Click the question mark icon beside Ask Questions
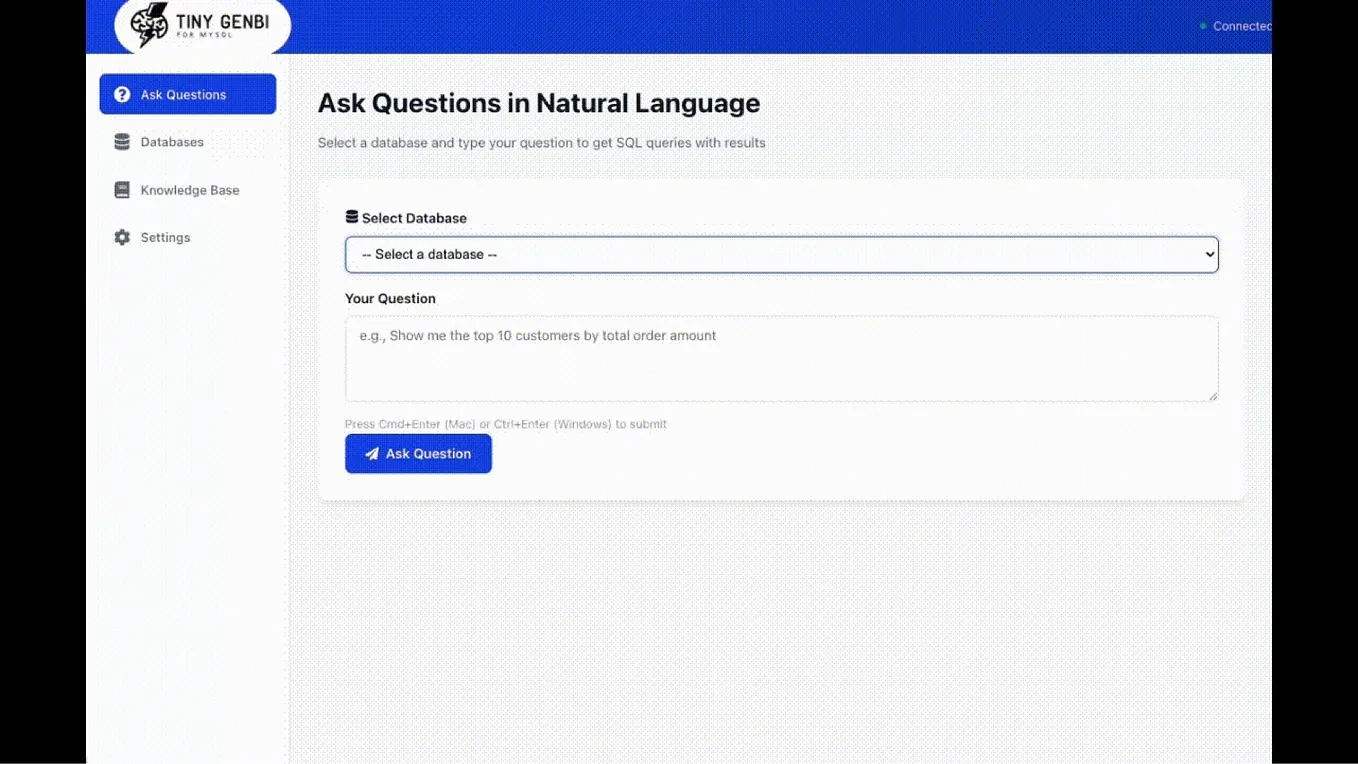1358x764 pixels. (x=122, y=94)
